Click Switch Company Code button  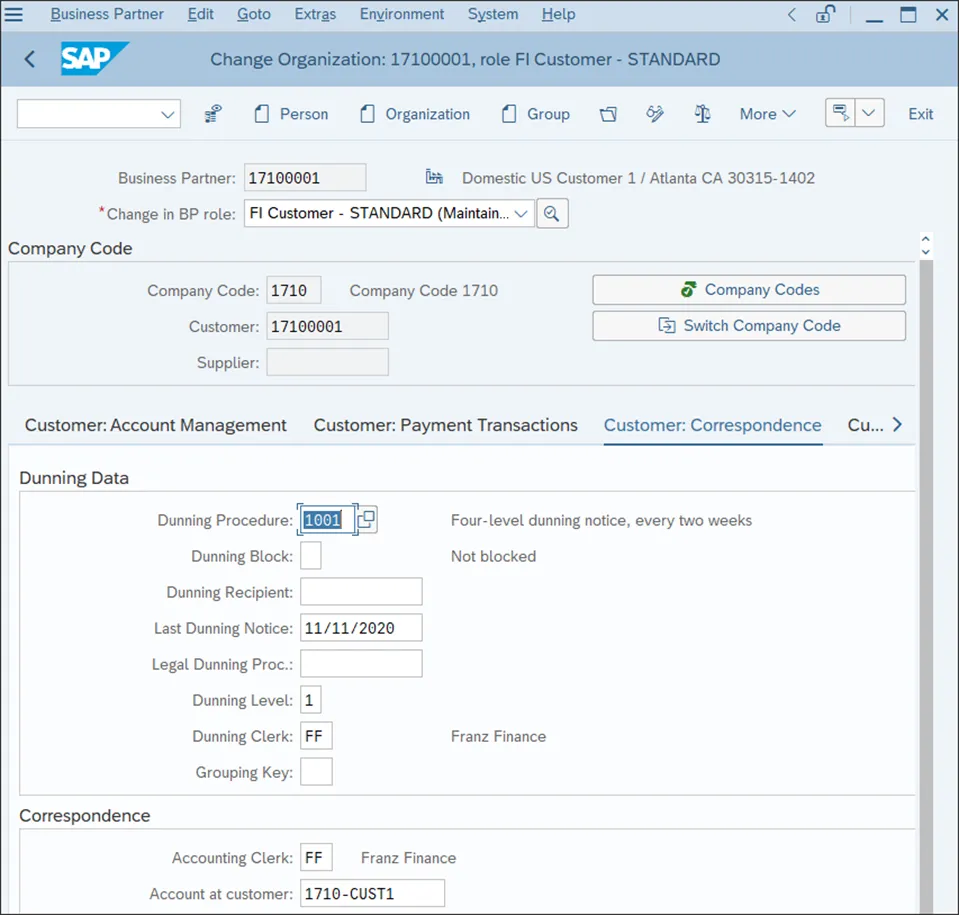tap(749, 326)
